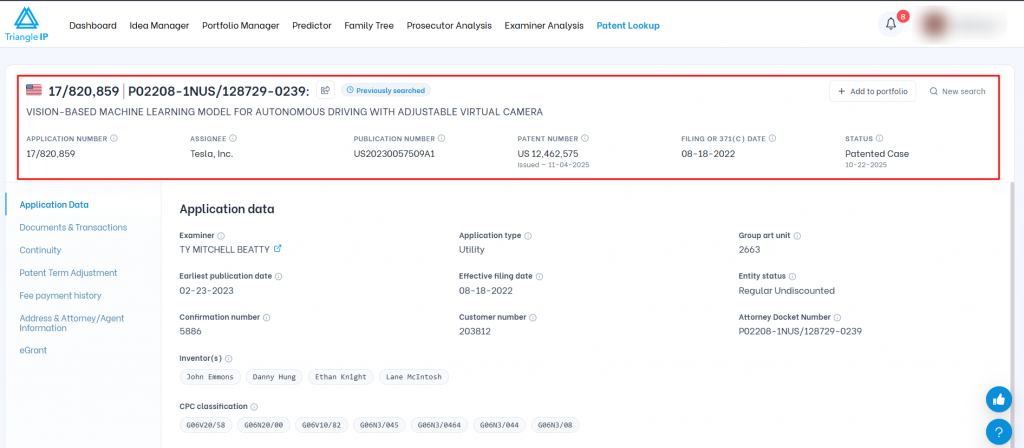Click info icon next to Assignee
The width and height of the screenshot is (1024, 448).
point(233,138)
